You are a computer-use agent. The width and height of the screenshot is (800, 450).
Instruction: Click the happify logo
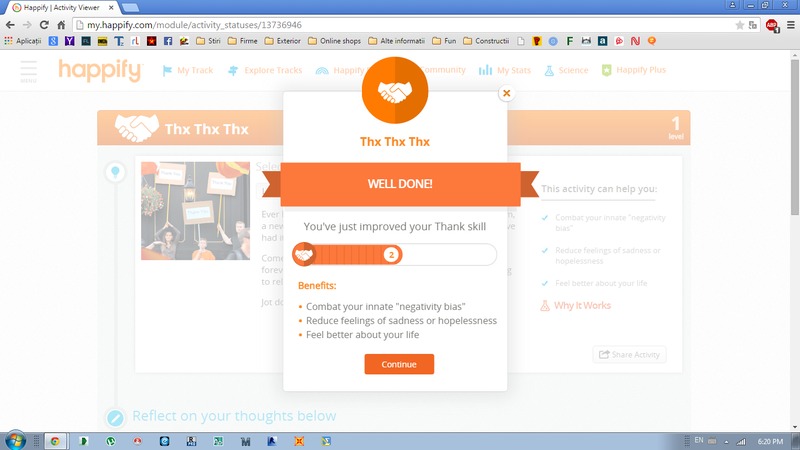pyautogui.click(x=101, y=70)
